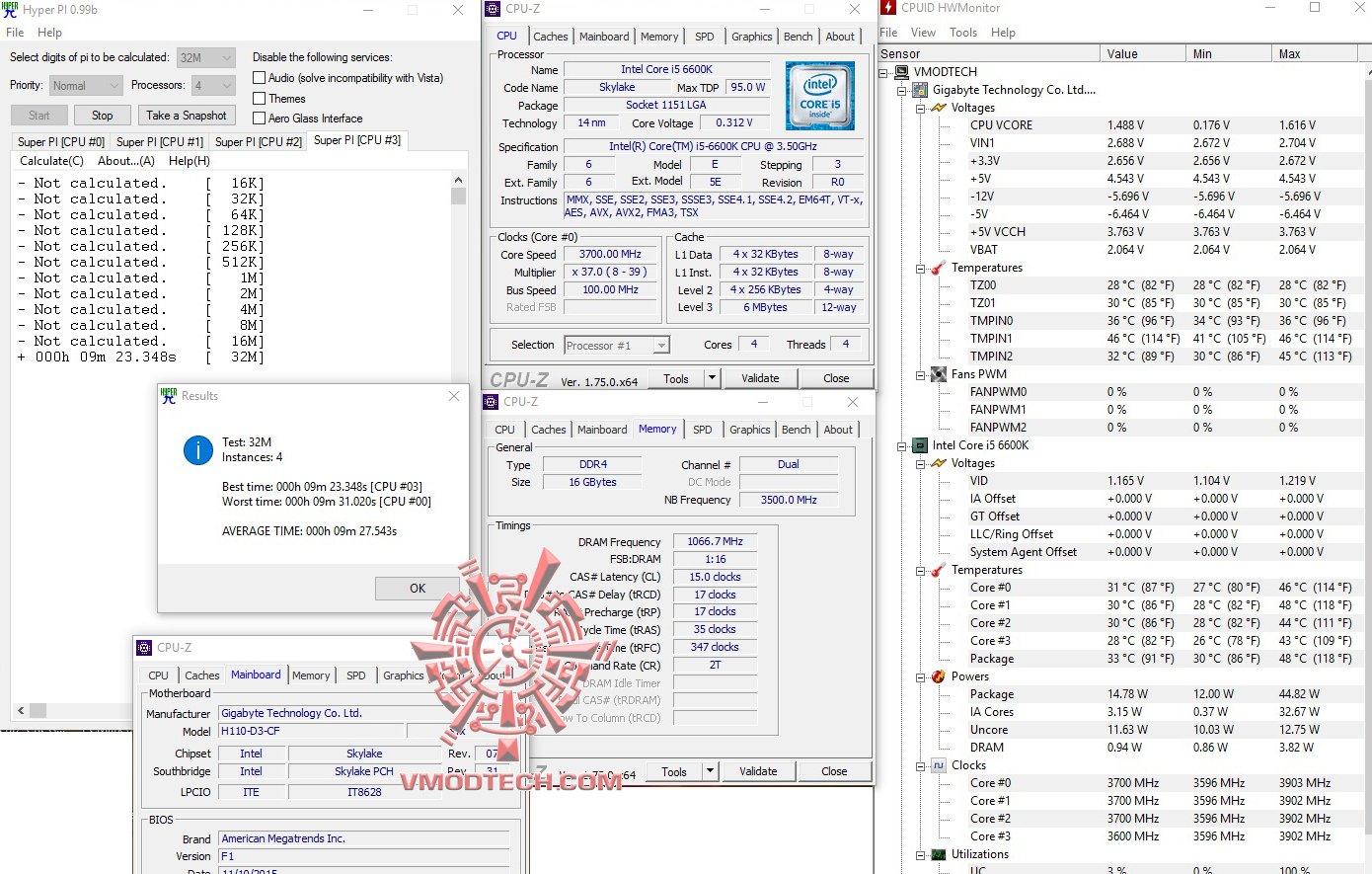This screenshot has height=874, width=1372.
Task: Click the Voltages icon under Gigabyte Technology
Action: [x=939, y=108]
